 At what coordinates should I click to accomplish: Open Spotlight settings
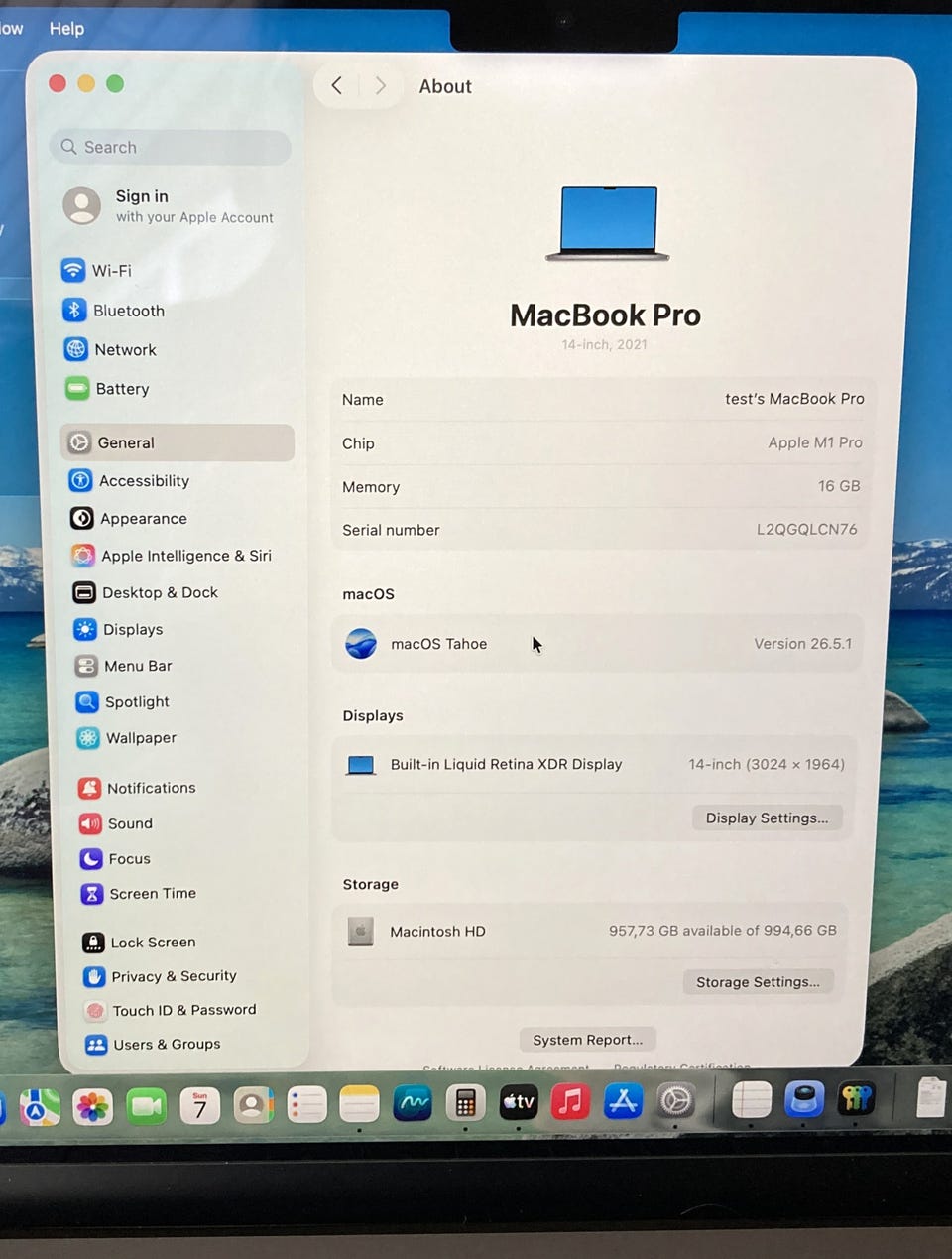(x=123, y=701)
